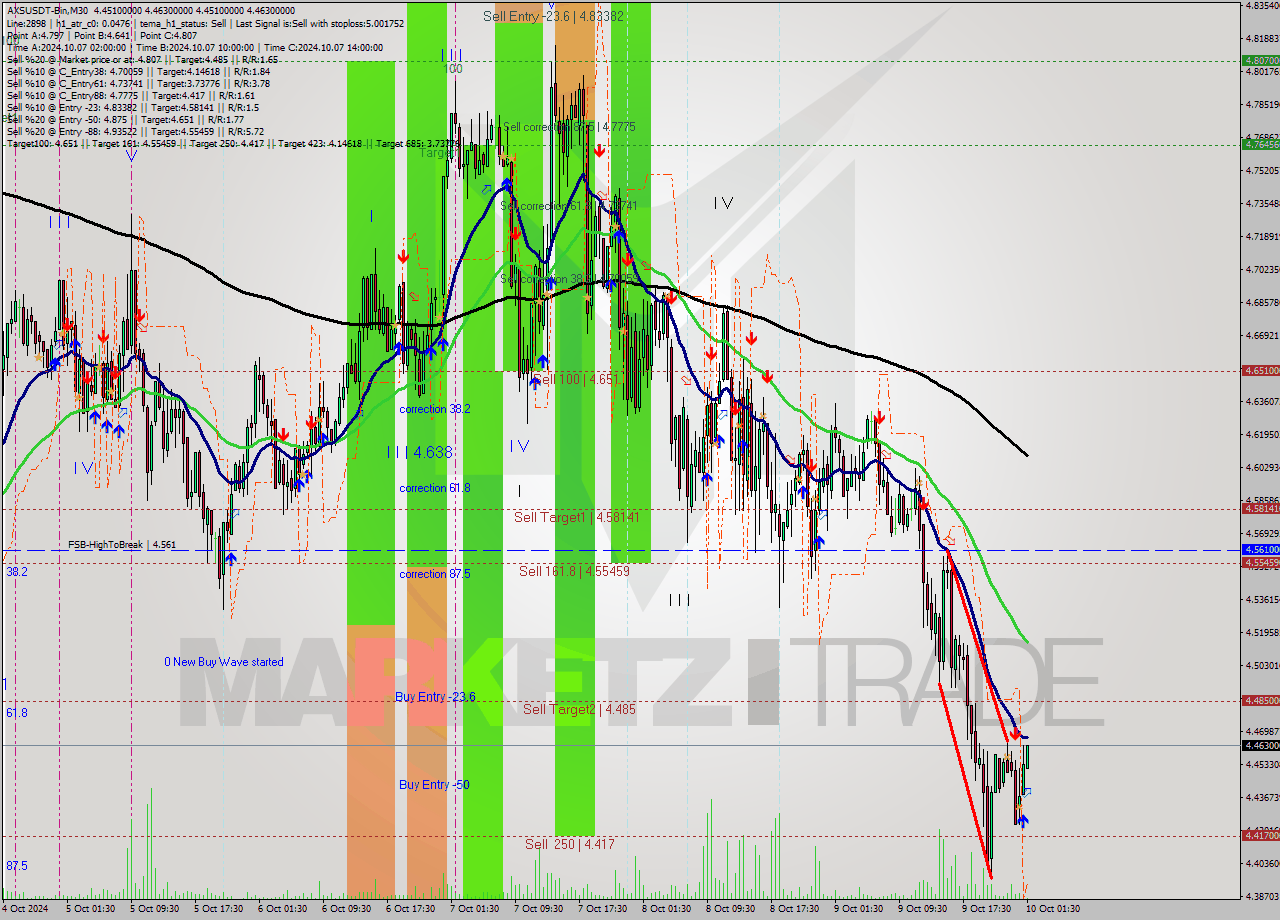
Task: Select the 'FSB-HighToBreak | 4.561' label
Action: pos(122,545)
